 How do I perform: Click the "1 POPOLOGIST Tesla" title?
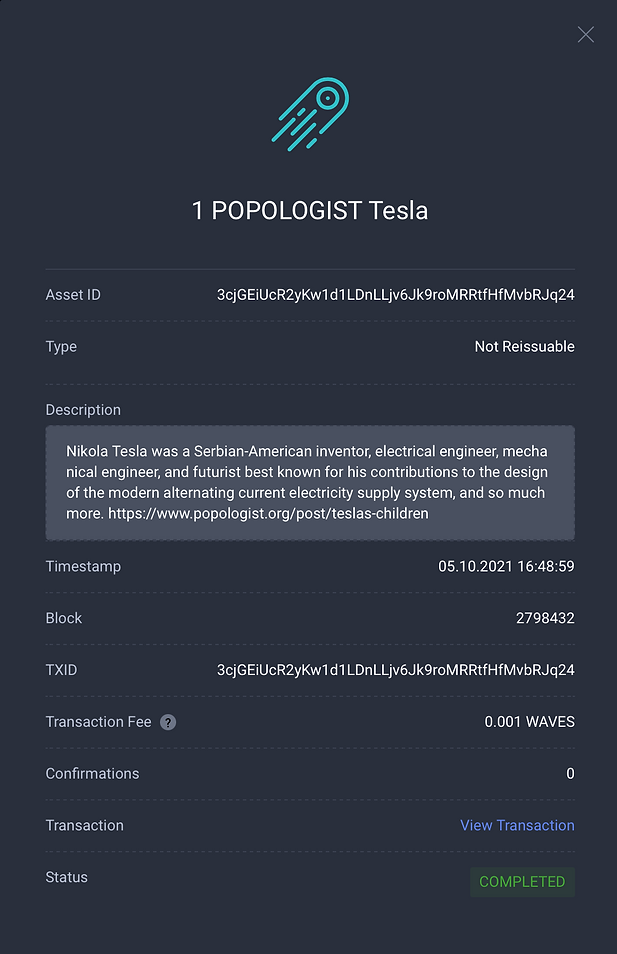pyautogui.click(x=310, y=211)
